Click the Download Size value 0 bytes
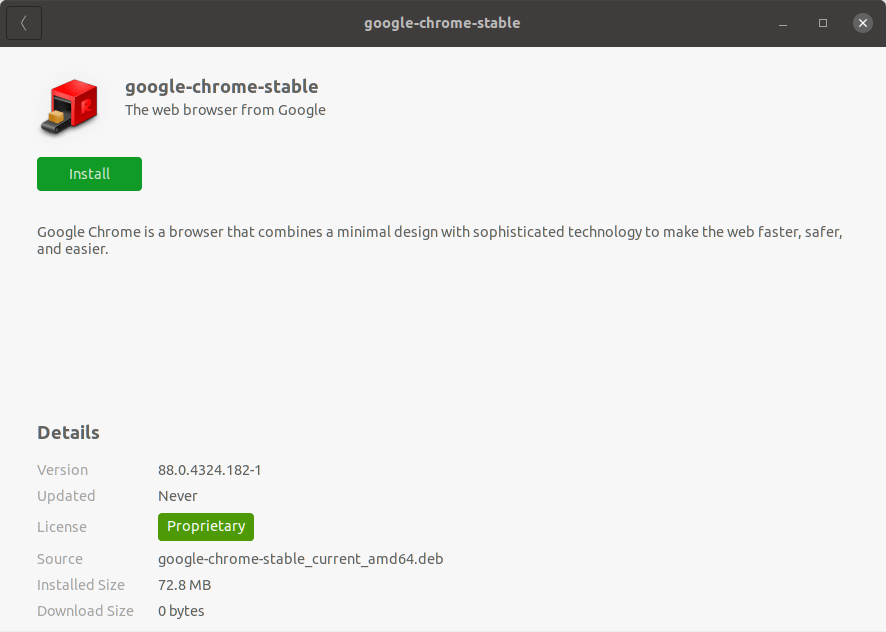The image size is (886, 632). 181,611
